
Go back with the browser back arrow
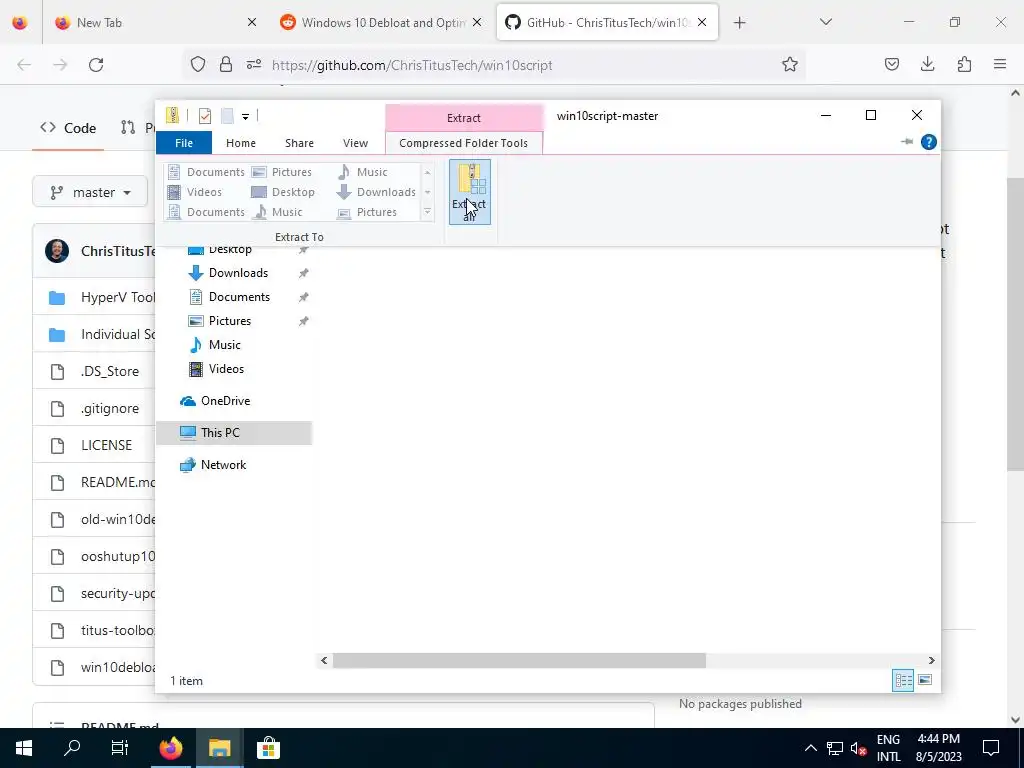[24, 65]
